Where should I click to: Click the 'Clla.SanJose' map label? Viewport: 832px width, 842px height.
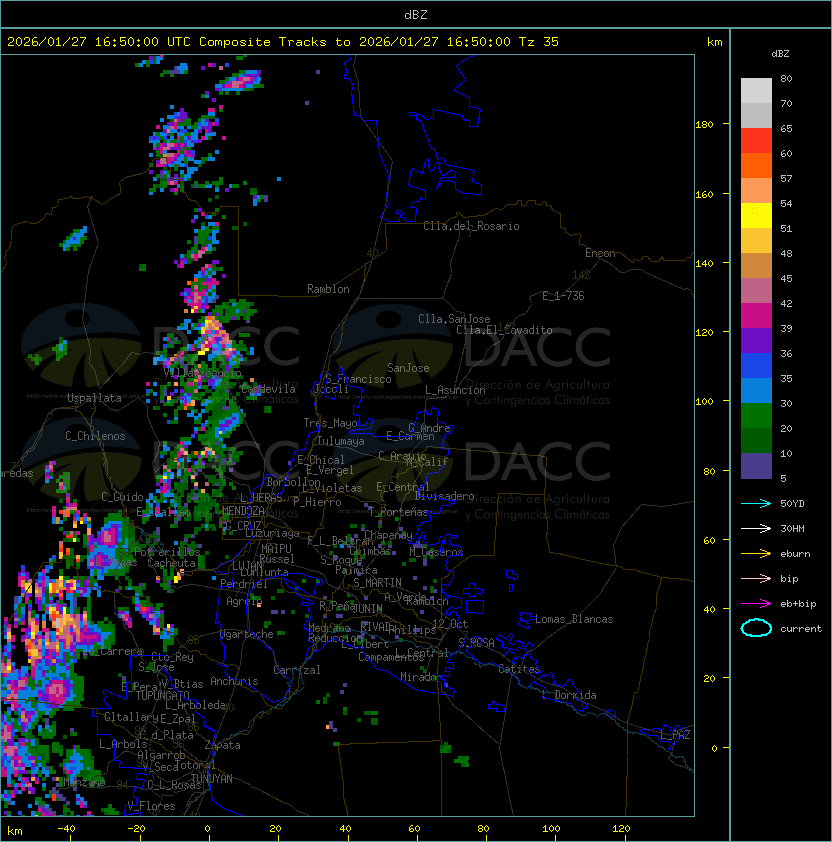pyautogui.click(x=454, y=319)
